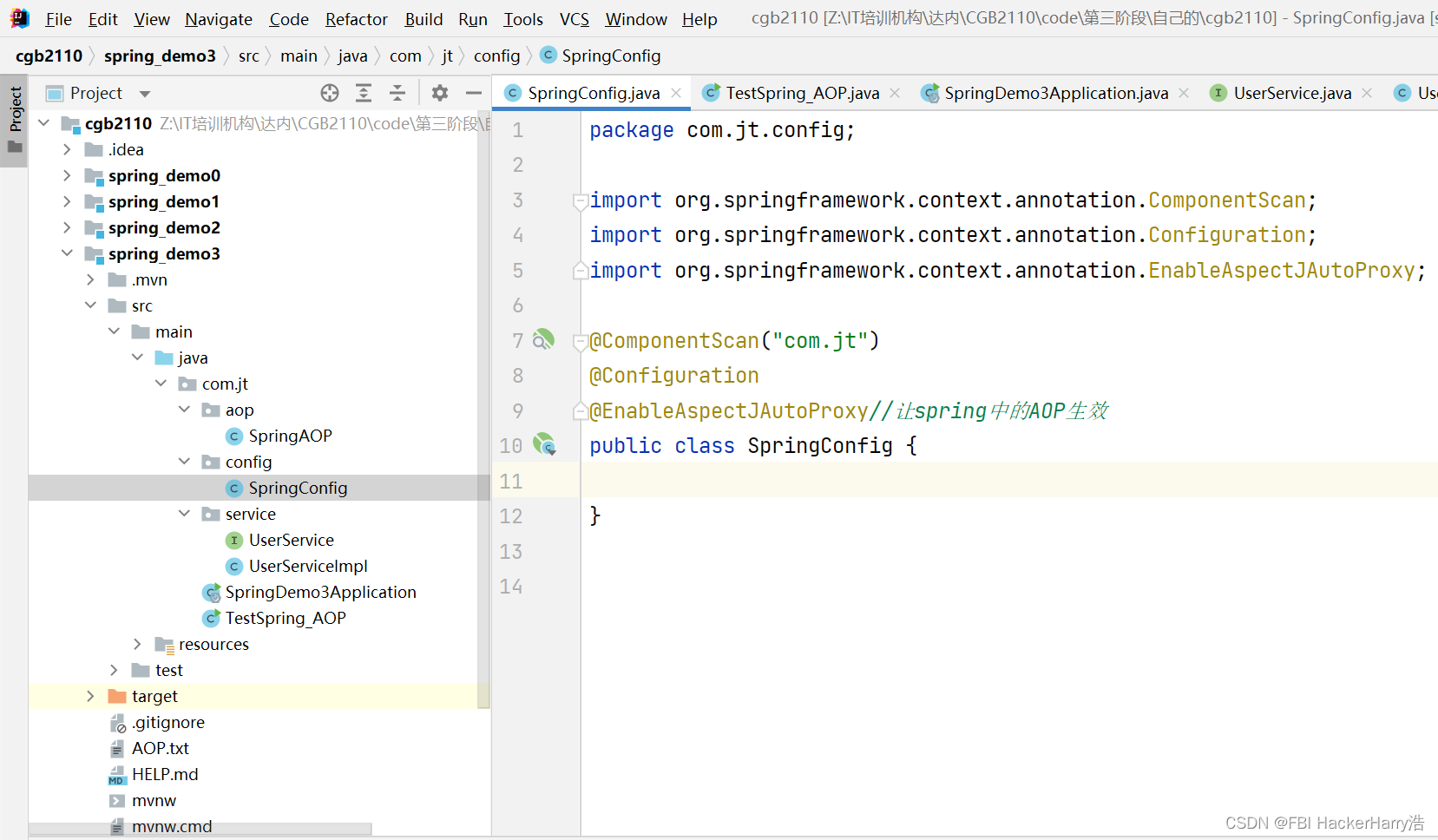Click the Expand All icon in Project panel
The height and width of the screenshot is (840, 1438).
coord(364,93)
